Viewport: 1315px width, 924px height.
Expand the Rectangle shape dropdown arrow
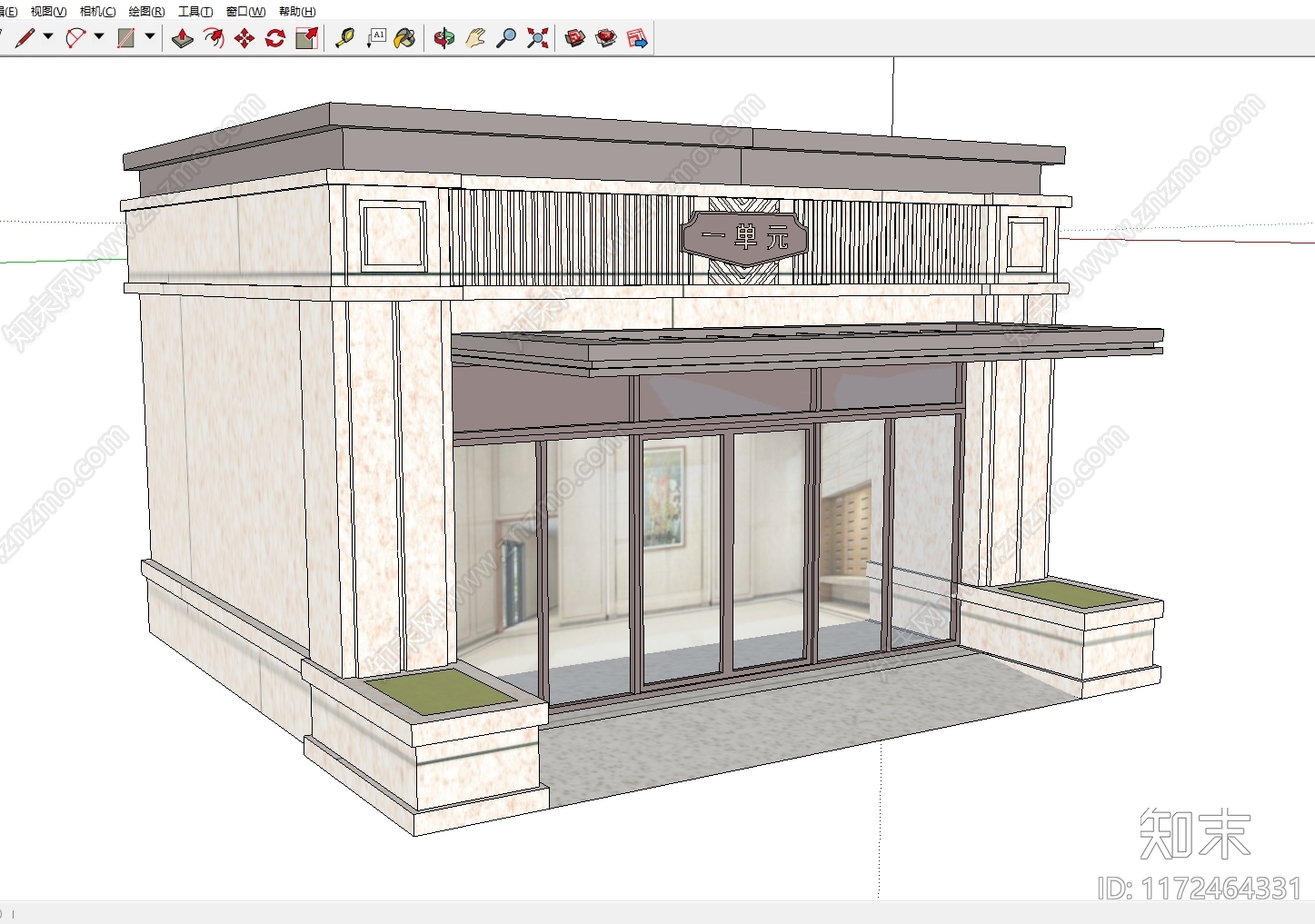pyautogui.click(x=150, y=37)
